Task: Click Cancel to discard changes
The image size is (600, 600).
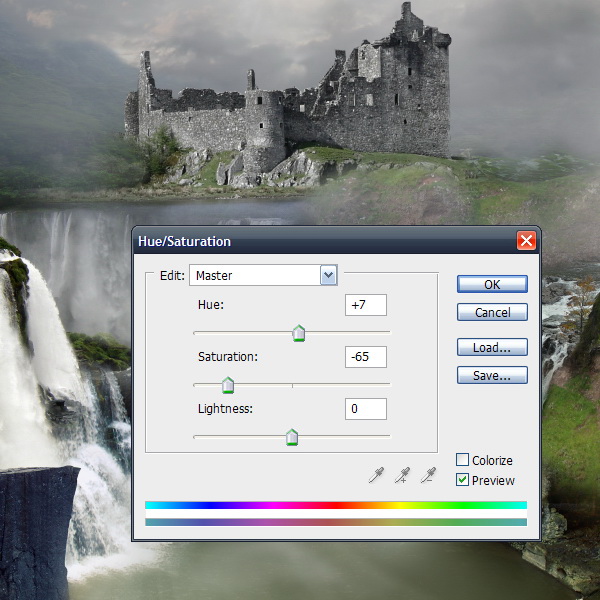Action: 492,313
